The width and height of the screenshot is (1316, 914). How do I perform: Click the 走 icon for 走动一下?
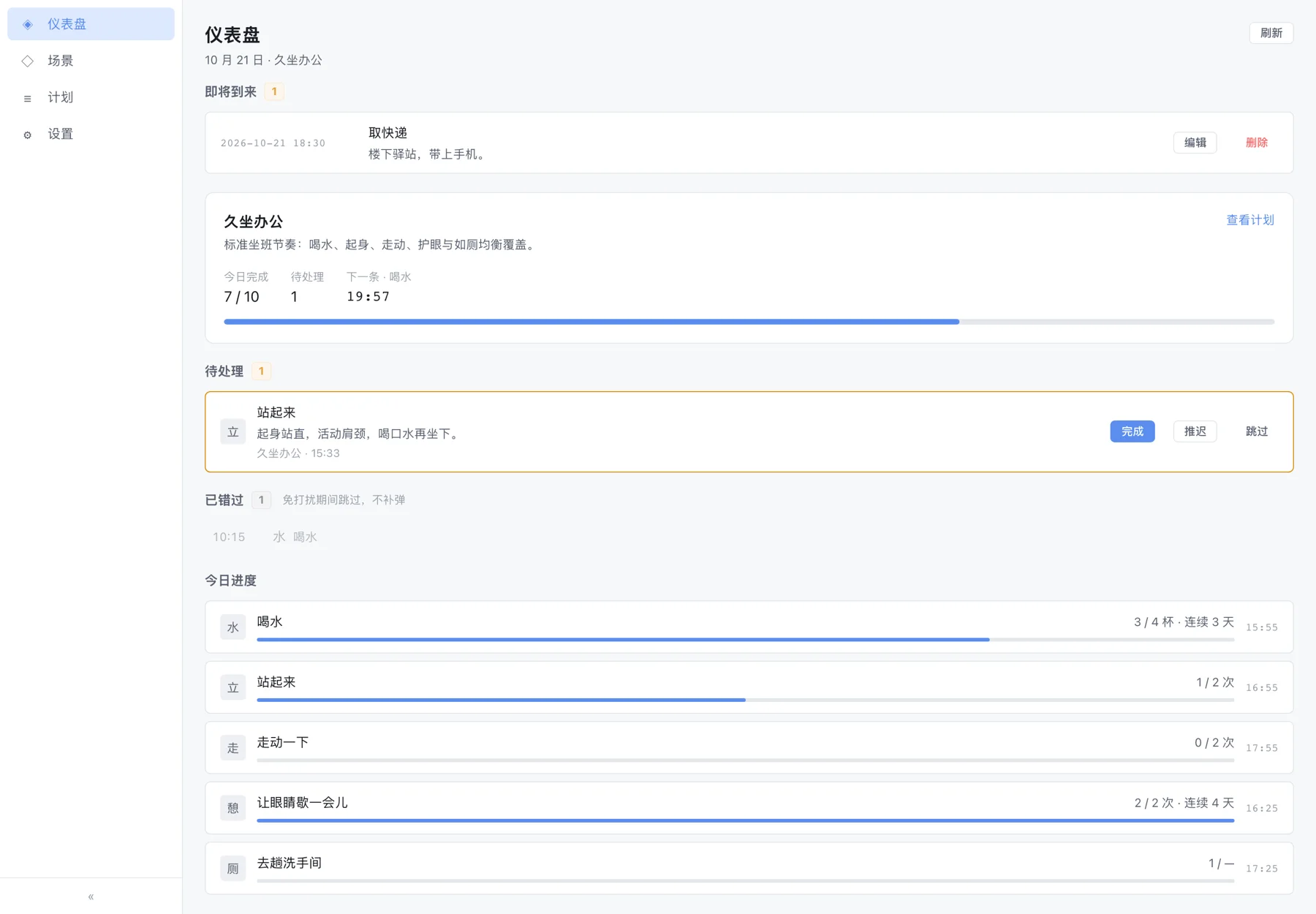(x=233, y=748)
